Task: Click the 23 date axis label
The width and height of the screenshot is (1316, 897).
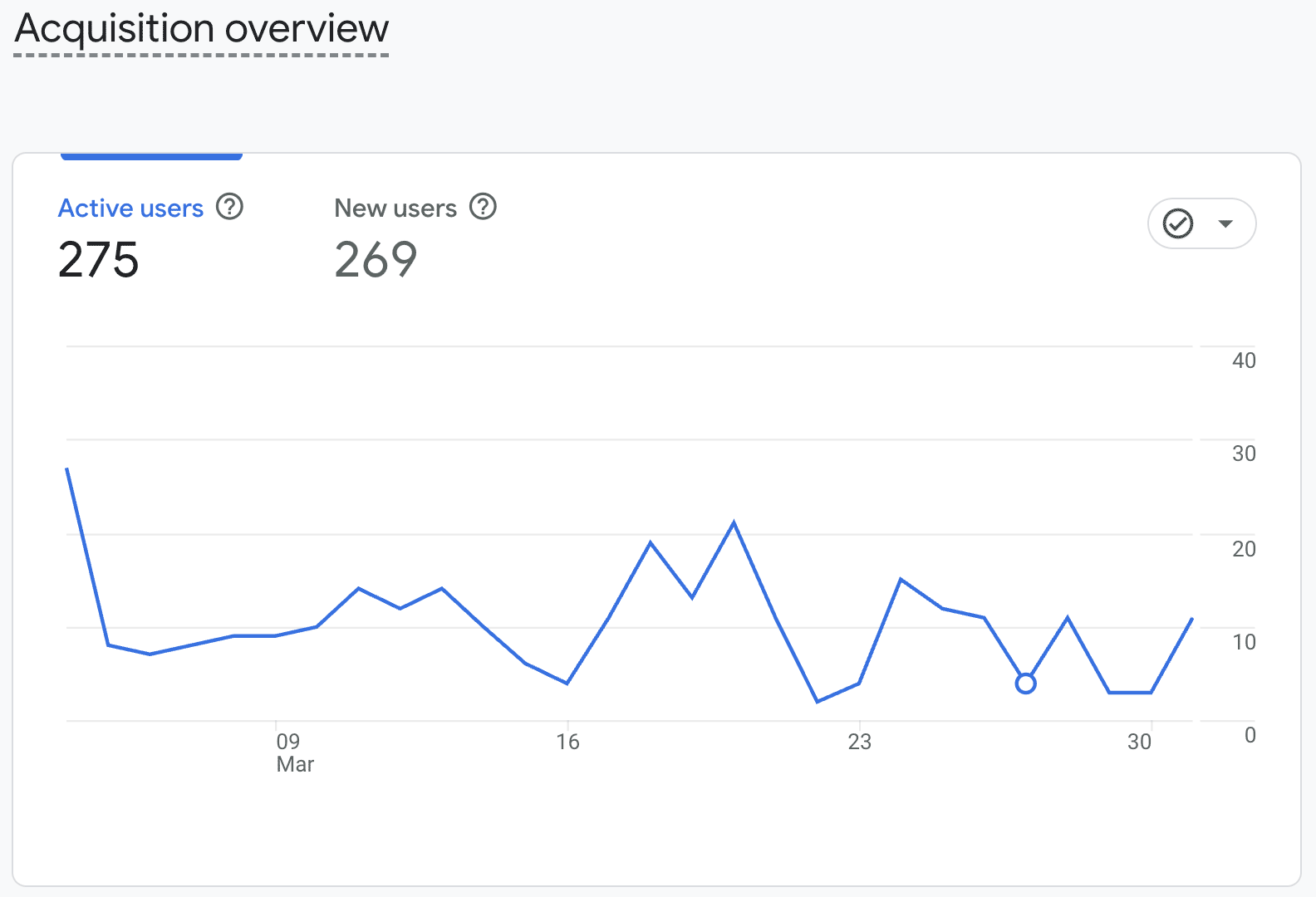Action: tap(859, 742)
